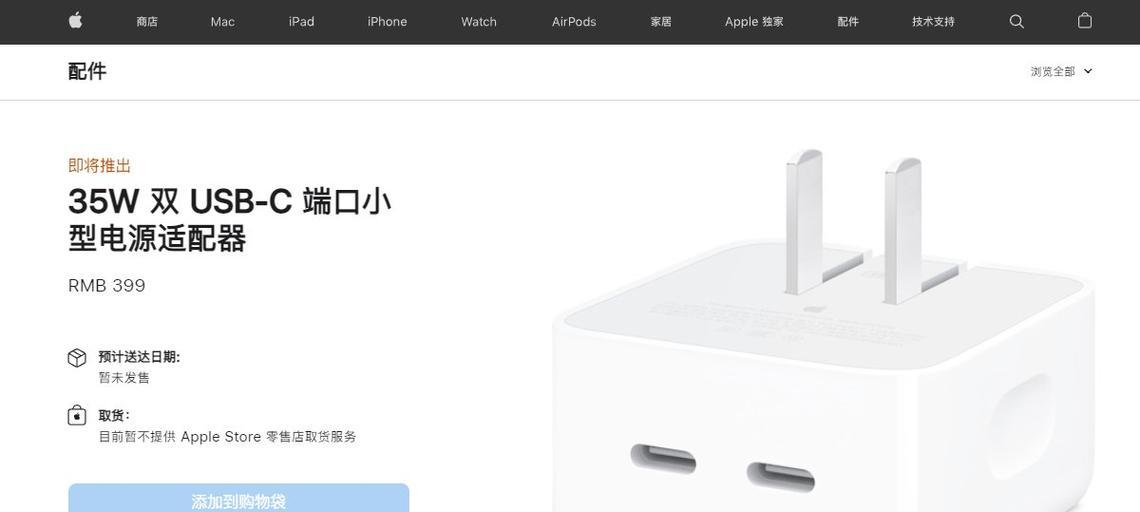Open the search magnifier icon
Image resolution: width=1140 pixels, height=512 pixels.
pyautogui.click(x=1016, y=22)
